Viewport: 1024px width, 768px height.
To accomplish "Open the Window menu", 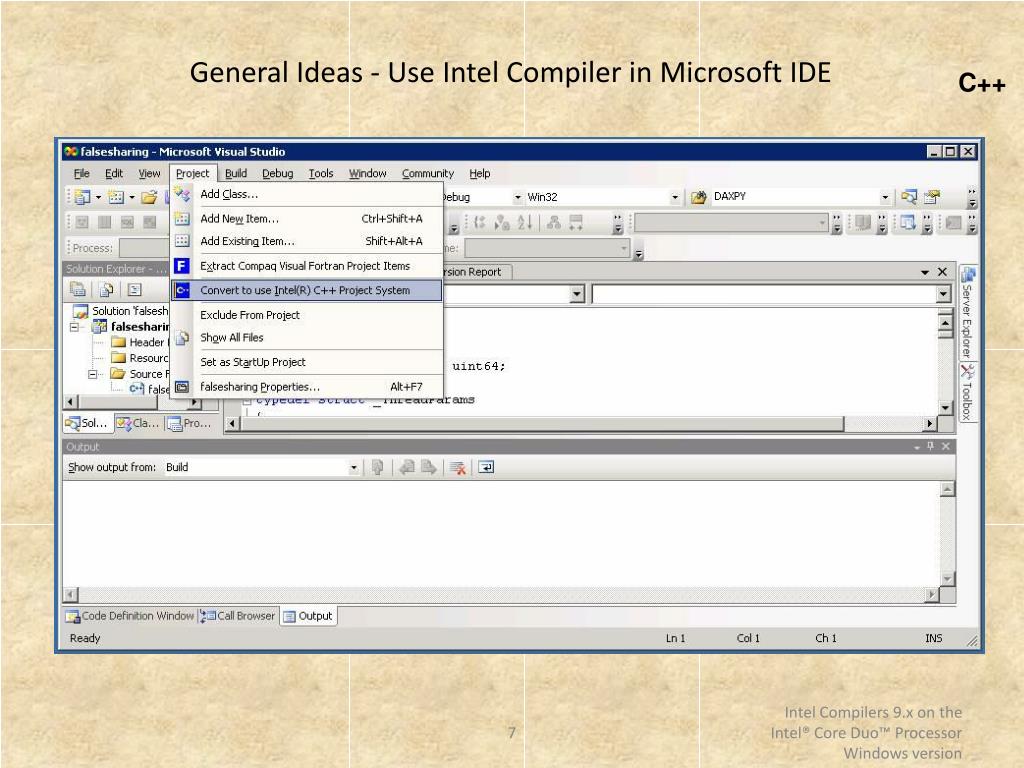I will (368, 173).
